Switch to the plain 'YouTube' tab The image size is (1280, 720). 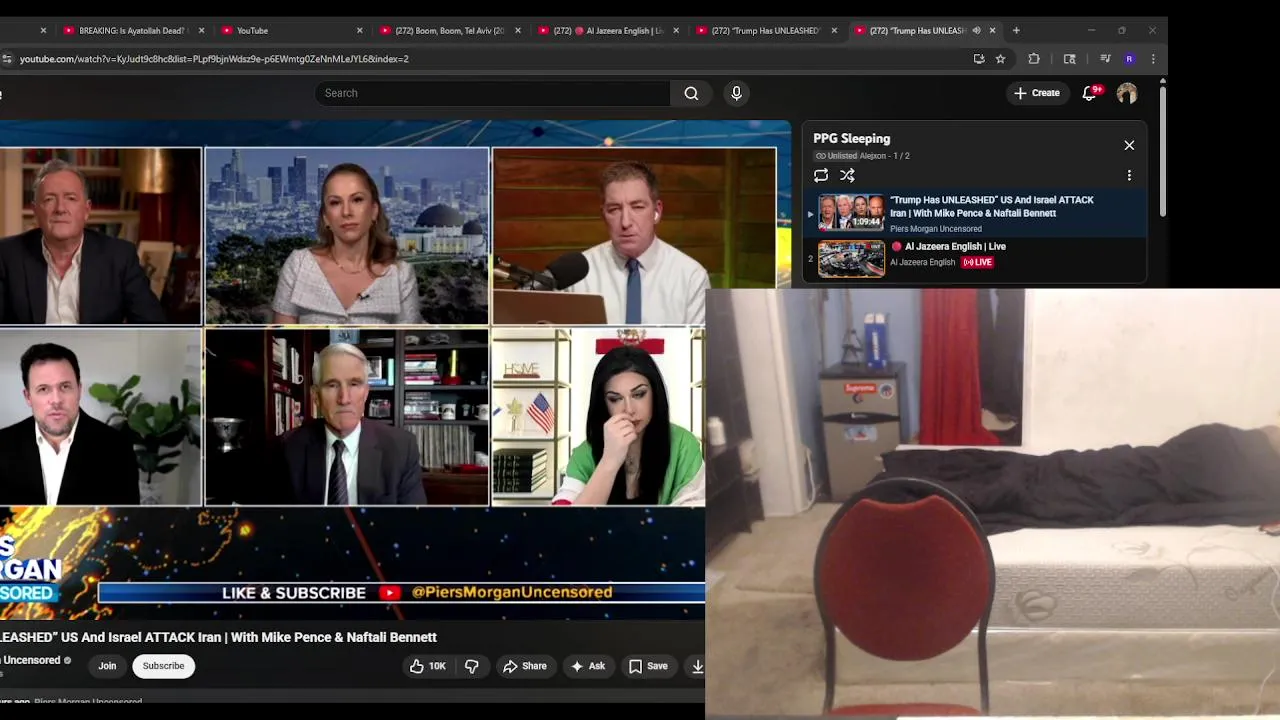[290, 30]
